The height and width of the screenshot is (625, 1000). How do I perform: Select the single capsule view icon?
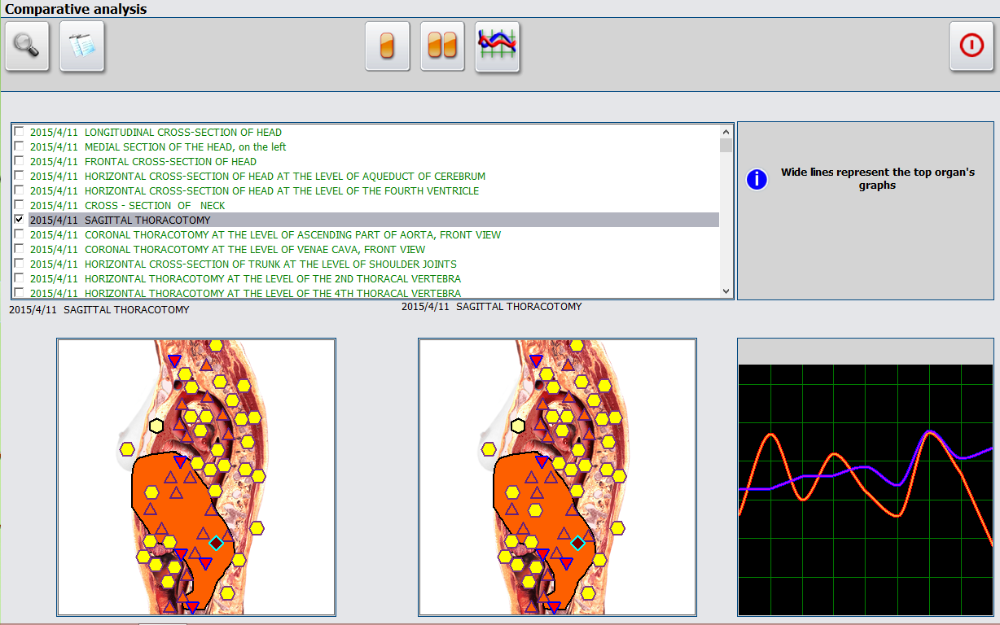387,47
